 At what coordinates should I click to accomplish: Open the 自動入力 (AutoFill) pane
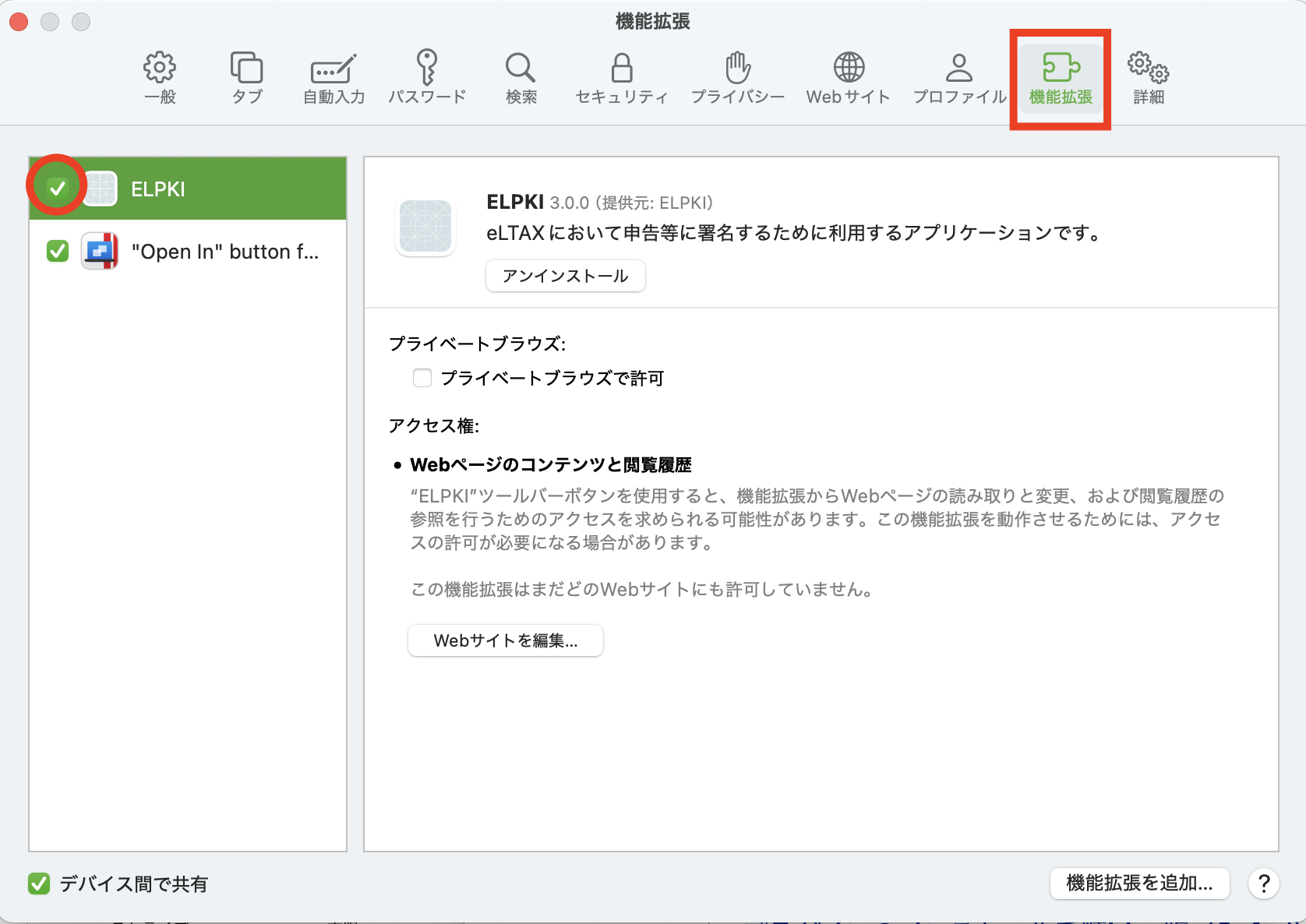(334, 78)
